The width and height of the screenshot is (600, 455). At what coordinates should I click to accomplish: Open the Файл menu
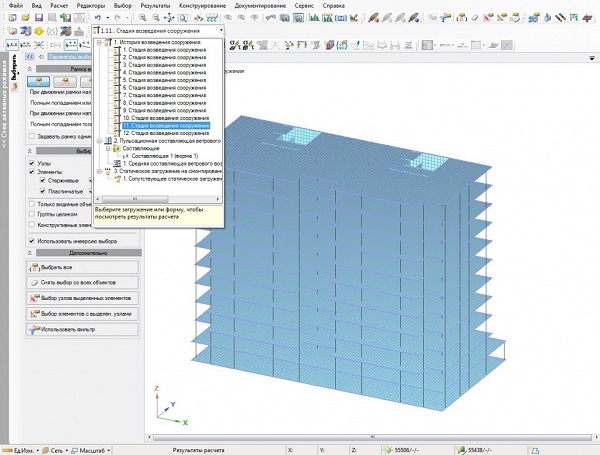[x=16, y=6]
